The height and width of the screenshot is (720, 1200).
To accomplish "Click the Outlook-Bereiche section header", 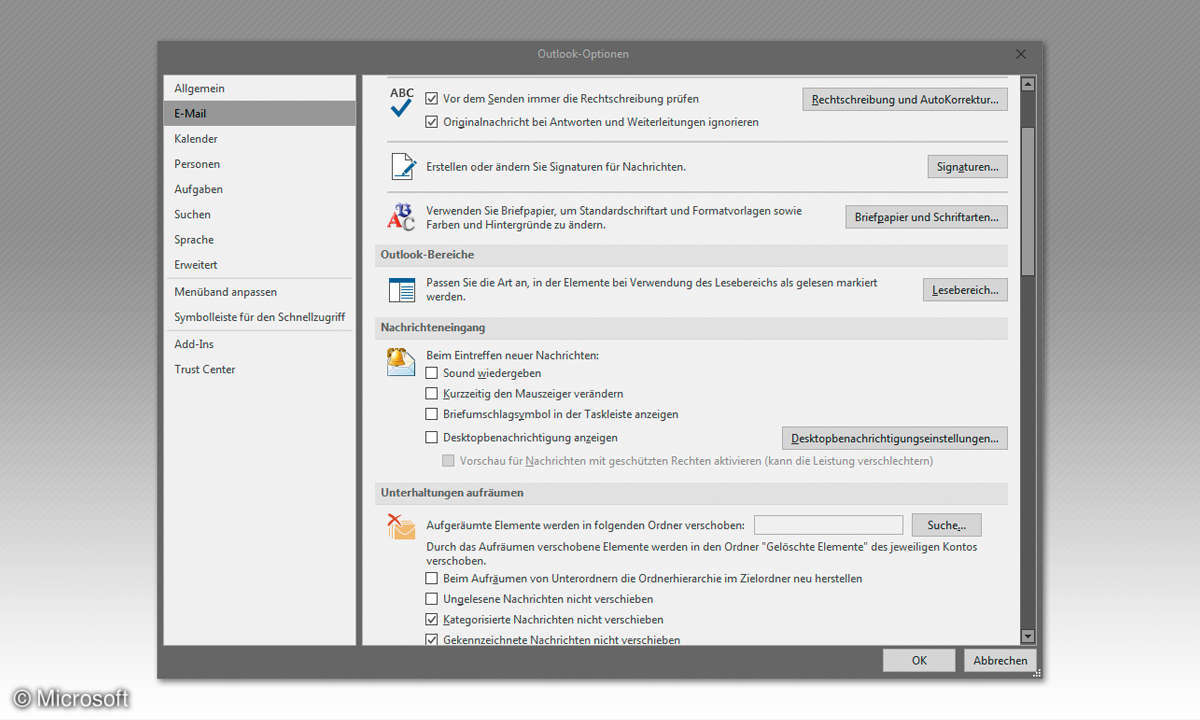I will click(692, 255).
